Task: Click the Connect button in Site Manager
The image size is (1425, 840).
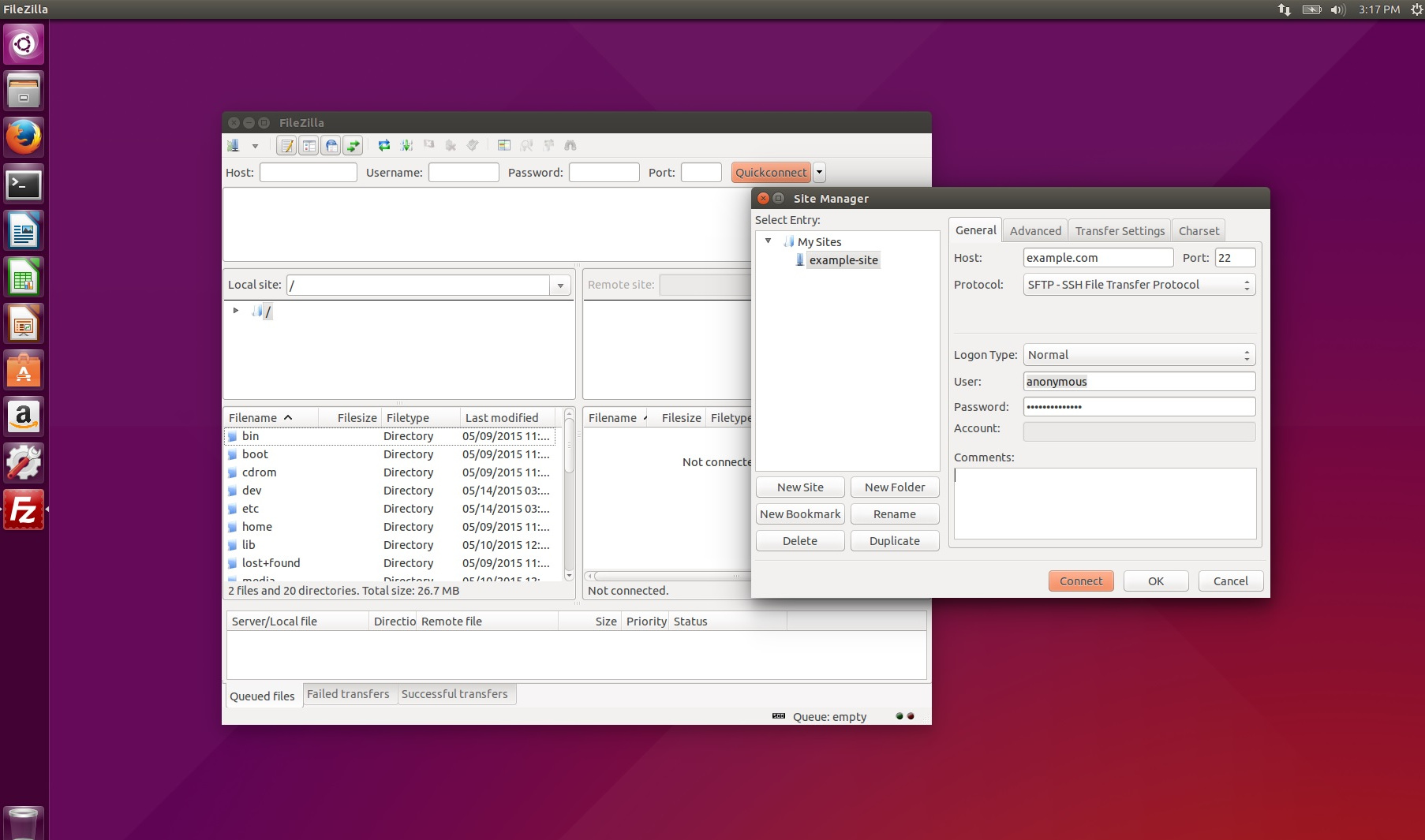Action: pyautogui.click(x=1081, y=581)
